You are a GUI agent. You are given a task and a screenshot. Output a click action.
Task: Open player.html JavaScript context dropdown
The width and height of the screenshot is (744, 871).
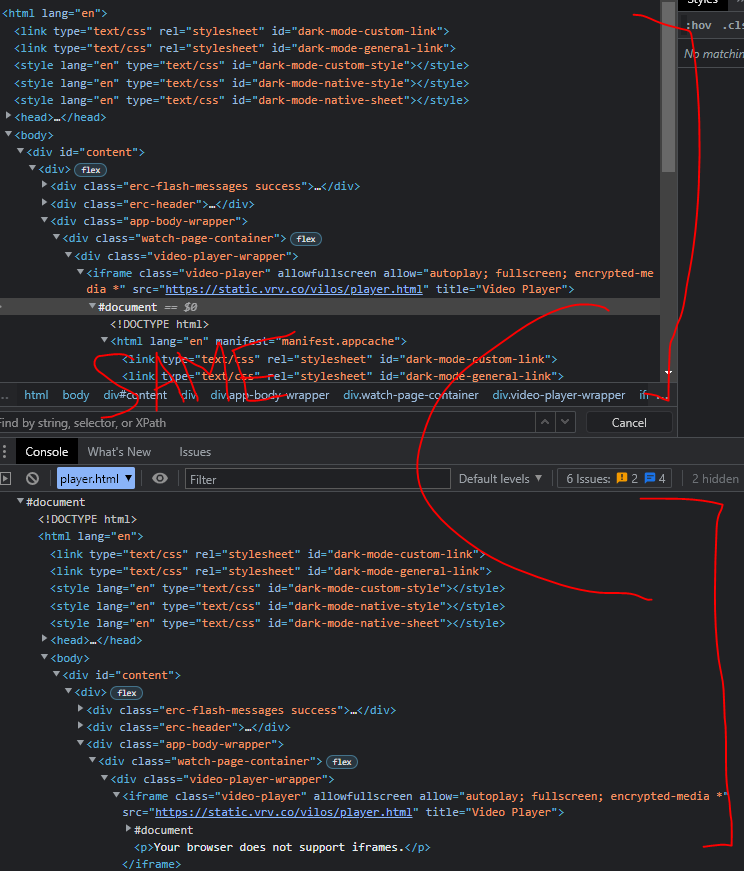(96, 478)
